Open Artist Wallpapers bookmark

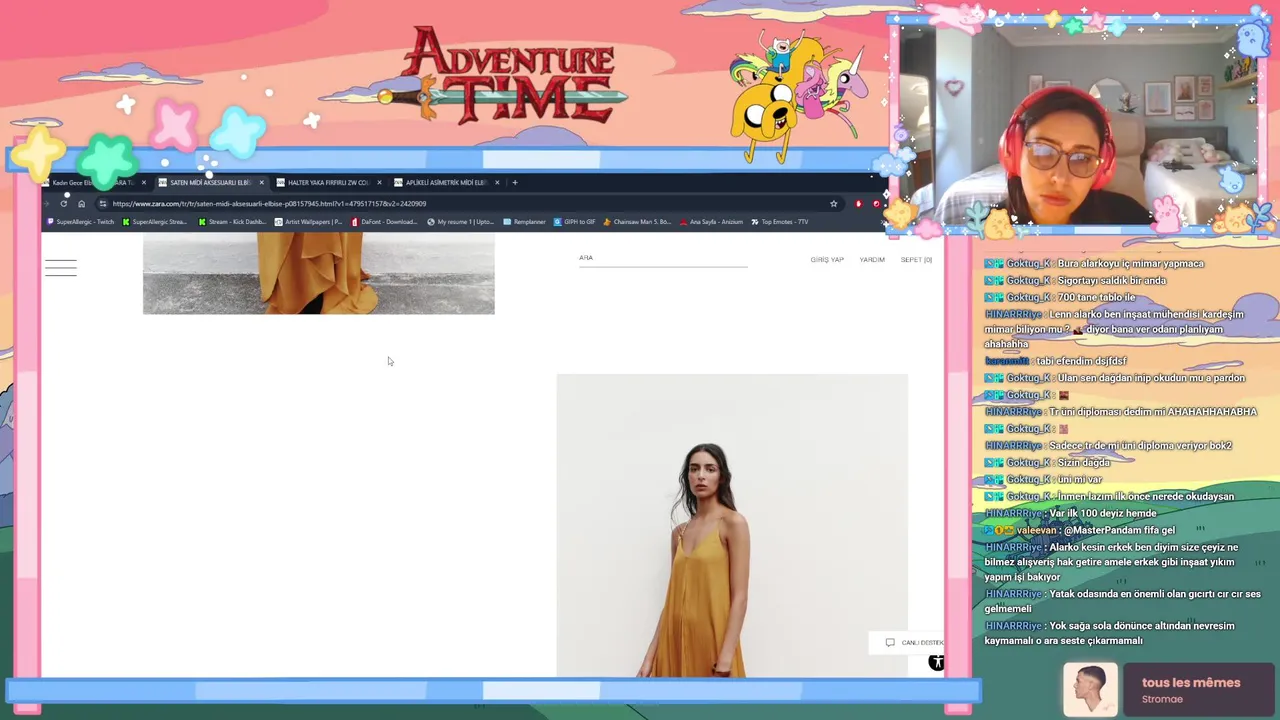coord(308,222)
